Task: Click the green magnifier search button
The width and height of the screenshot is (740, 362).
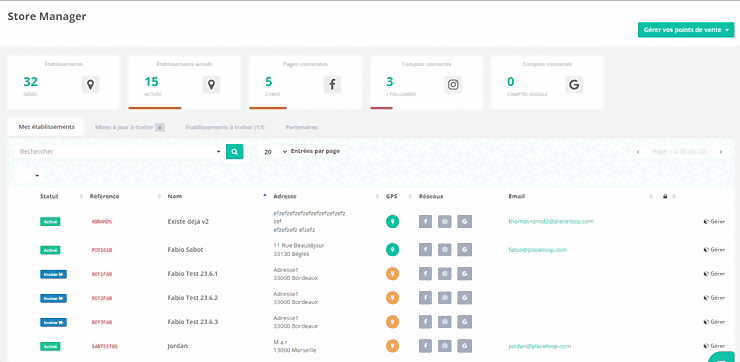Action: [x=235, y=152]
